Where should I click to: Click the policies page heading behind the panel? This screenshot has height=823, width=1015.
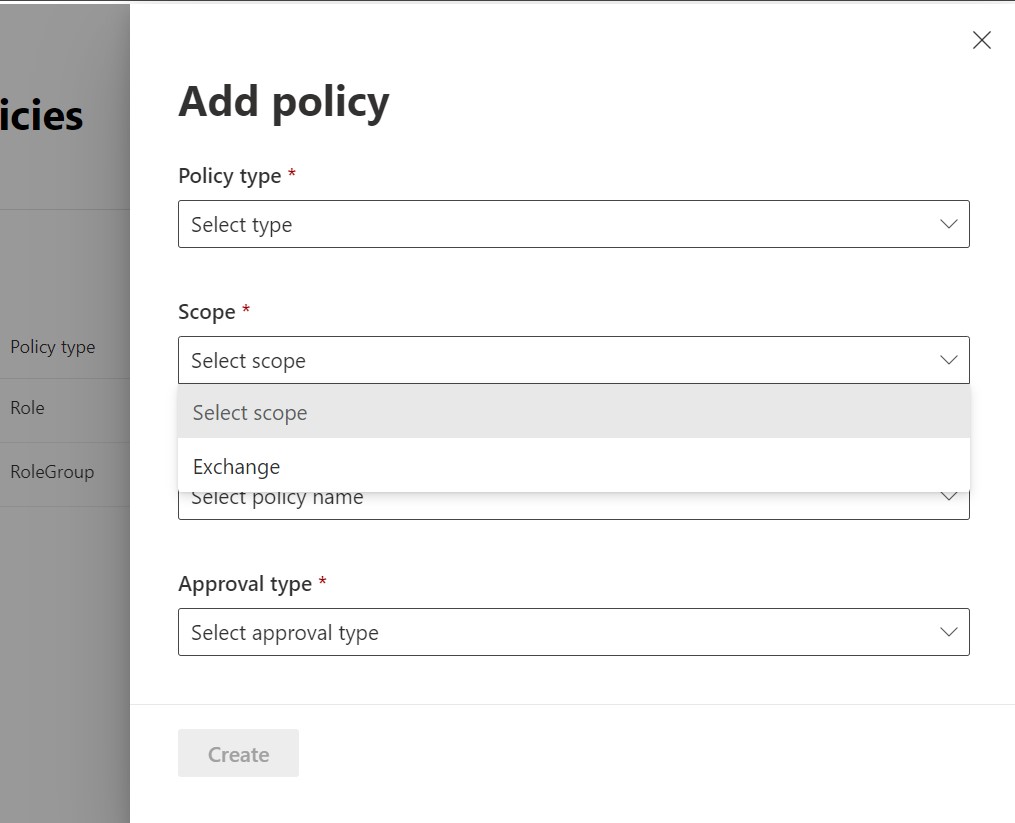point(42,116)
